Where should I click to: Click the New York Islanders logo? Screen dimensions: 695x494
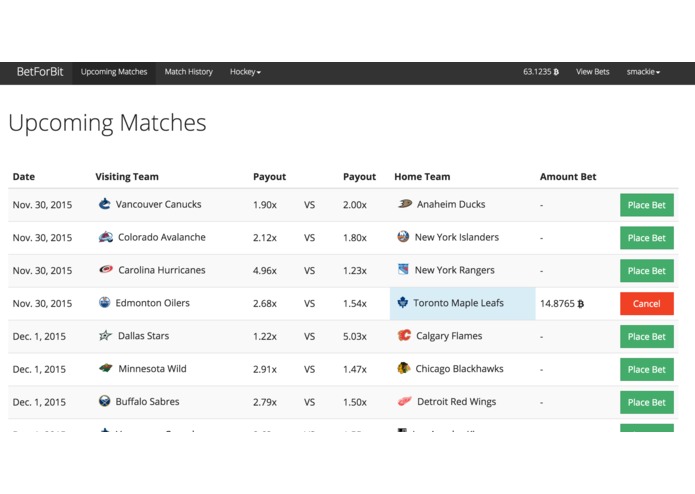point(403,237)
